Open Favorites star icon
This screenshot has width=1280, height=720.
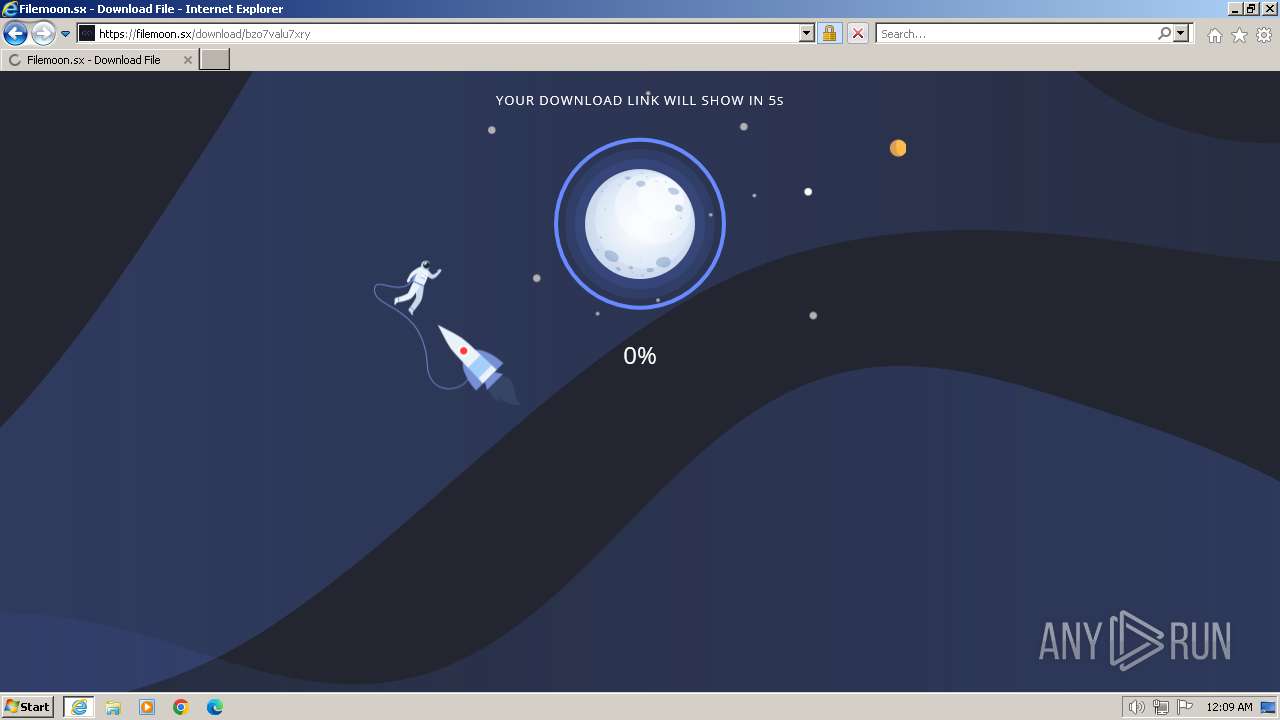coord(1239,35)
